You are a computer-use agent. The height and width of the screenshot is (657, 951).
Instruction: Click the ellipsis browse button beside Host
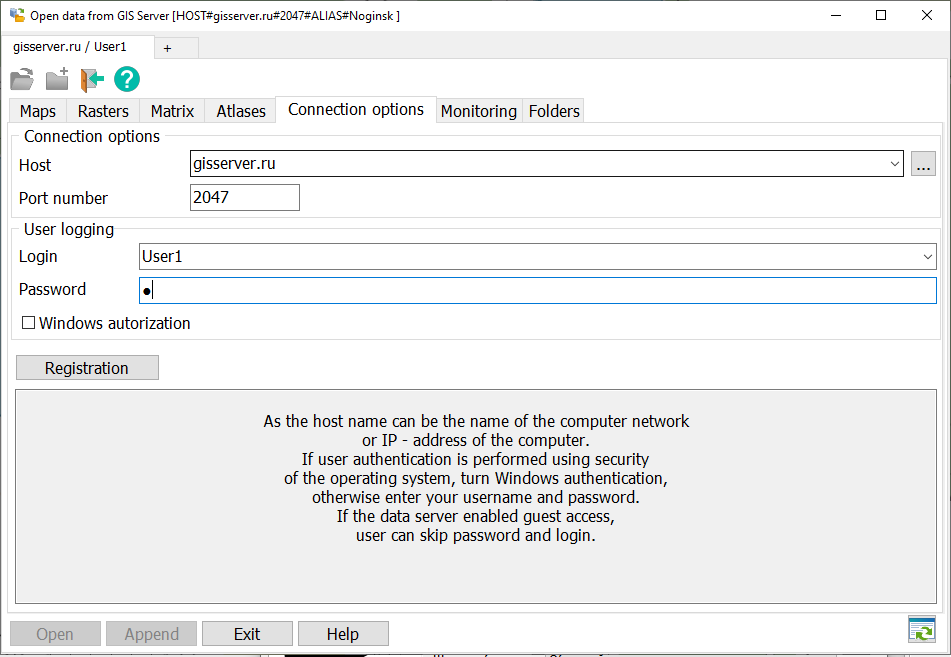tap(923, 164)
